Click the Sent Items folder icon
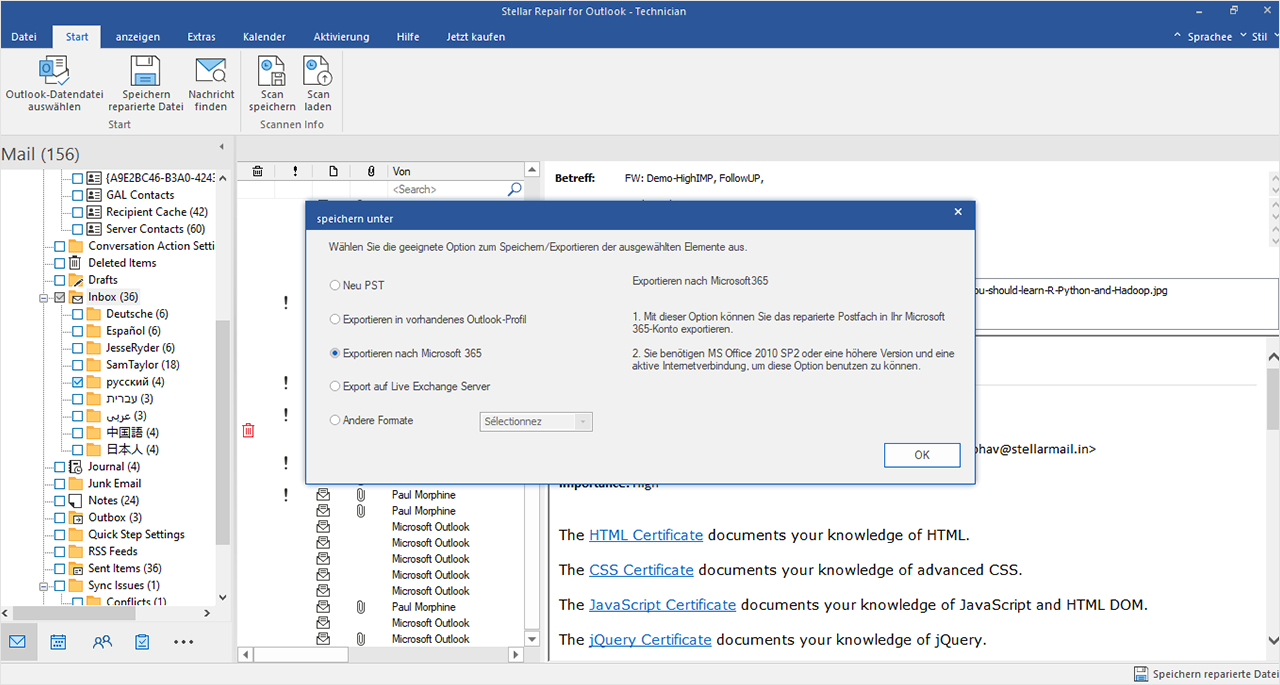Viewport: 1280px width, 685px height. pyautogui.click(x=77, y=569)
